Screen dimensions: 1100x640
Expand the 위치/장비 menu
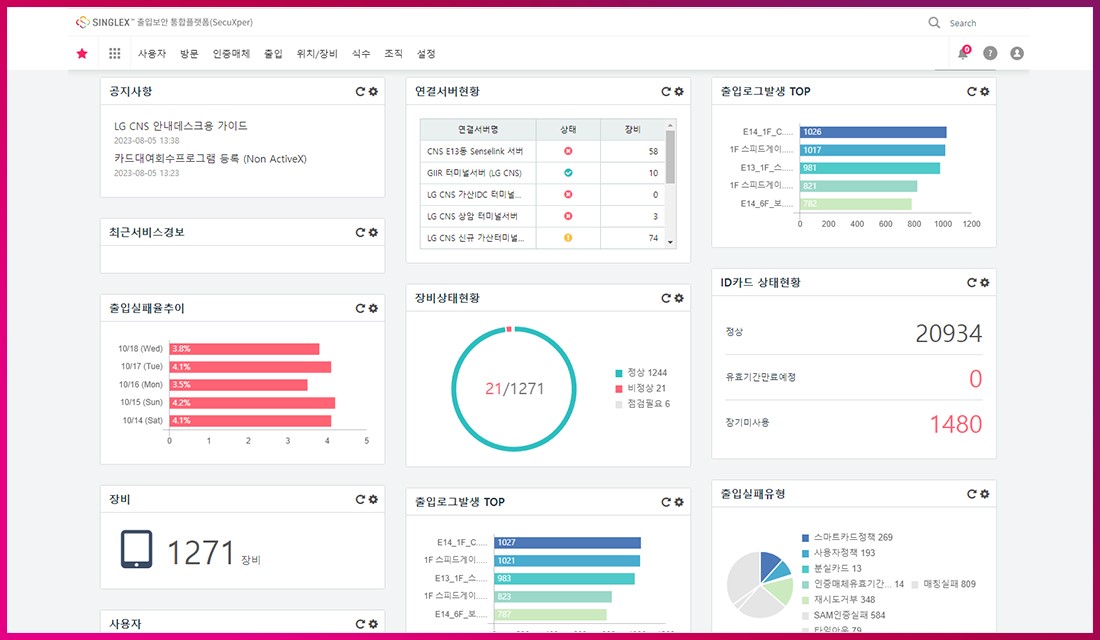[x=317, y=54]
